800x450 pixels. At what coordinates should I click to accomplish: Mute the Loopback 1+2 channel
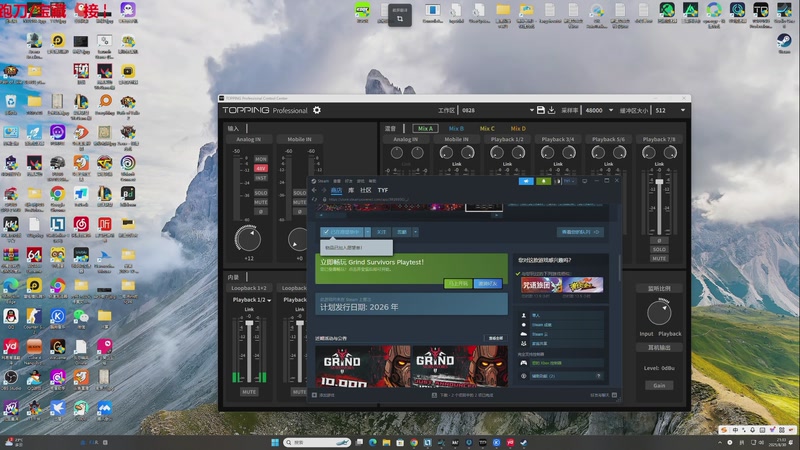(249, 392)
